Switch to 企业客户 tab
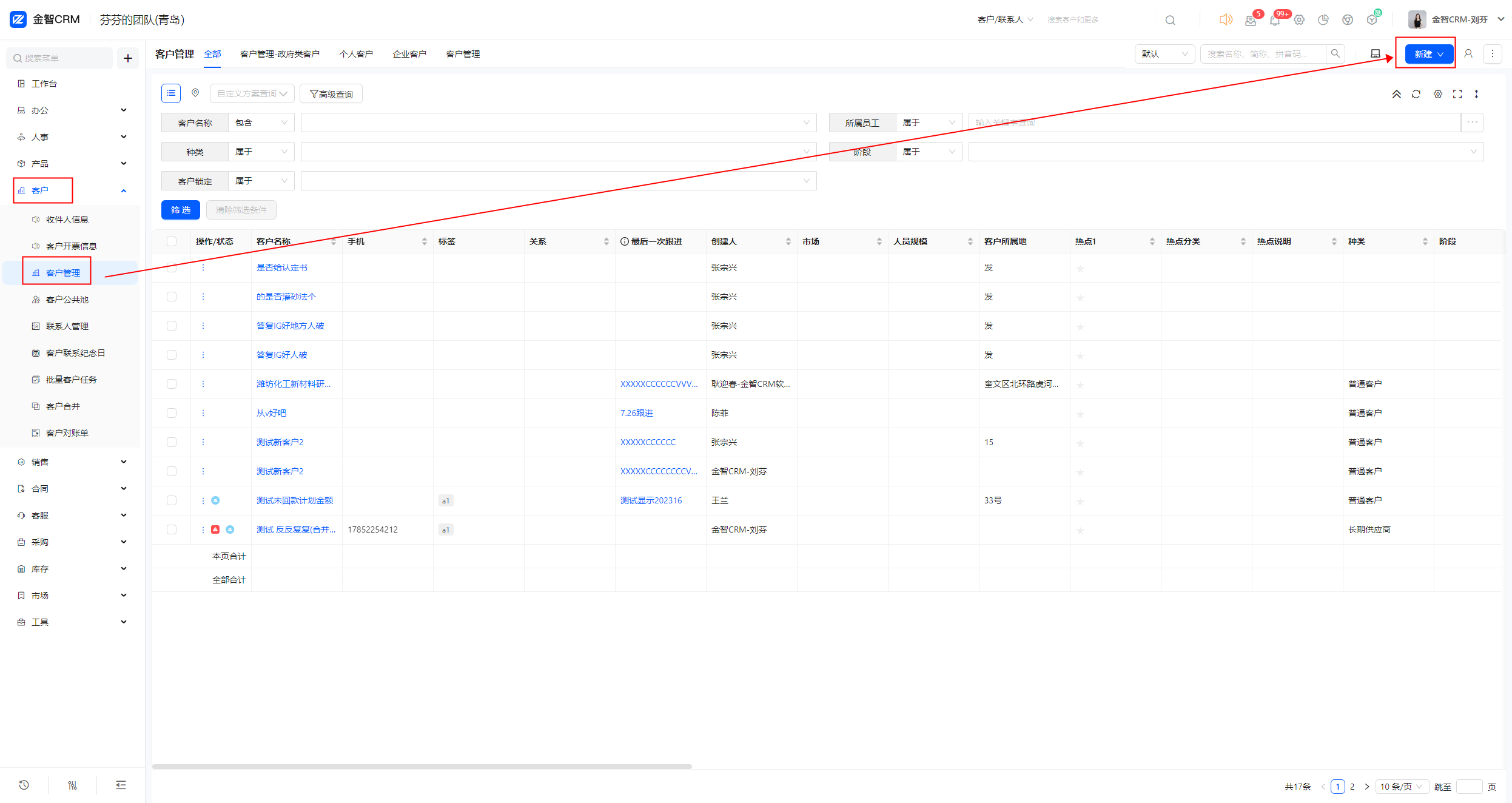 (409, 54)
